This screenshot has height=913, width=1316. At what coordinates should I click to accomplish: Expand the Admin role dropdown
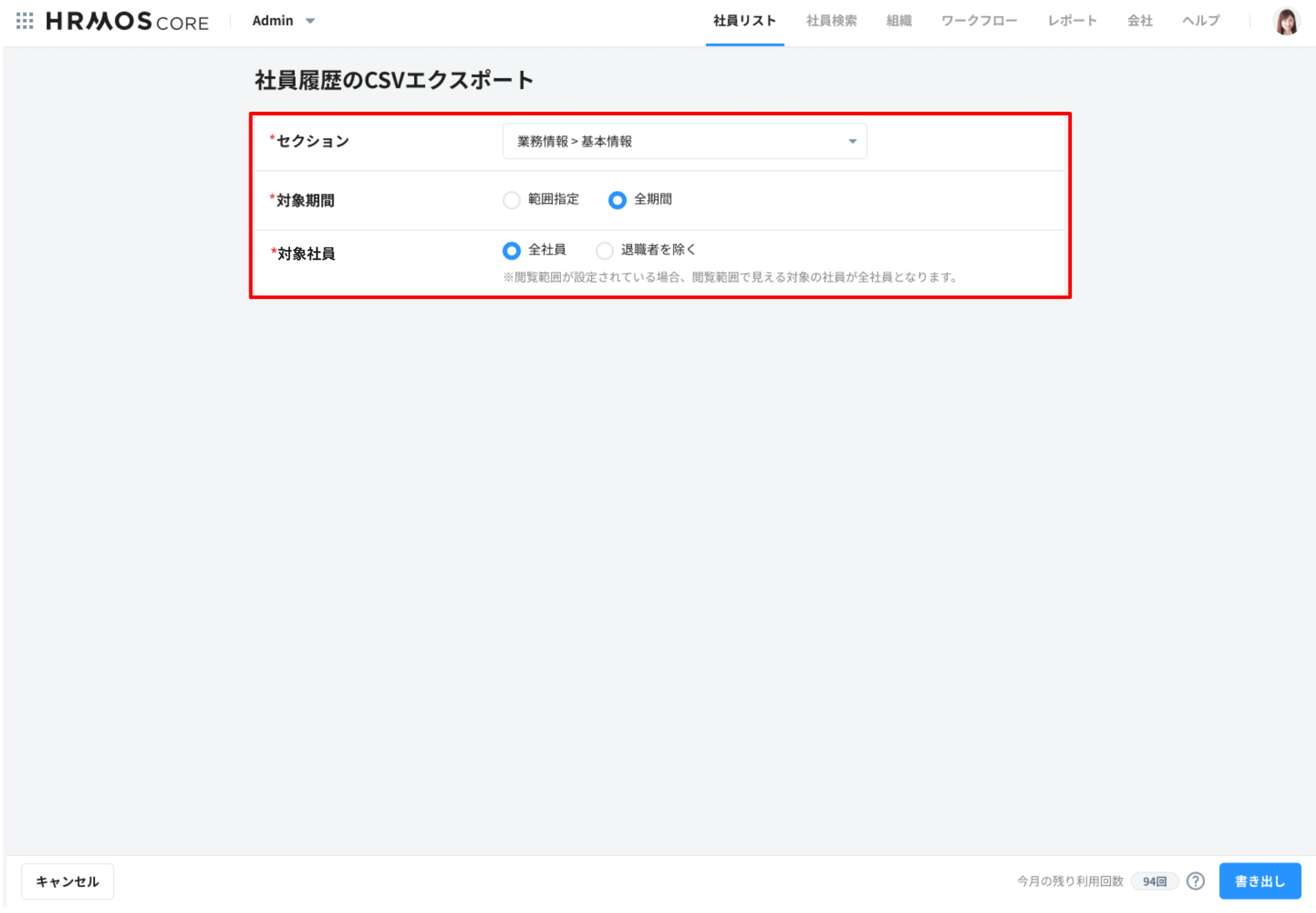(283, 21)
